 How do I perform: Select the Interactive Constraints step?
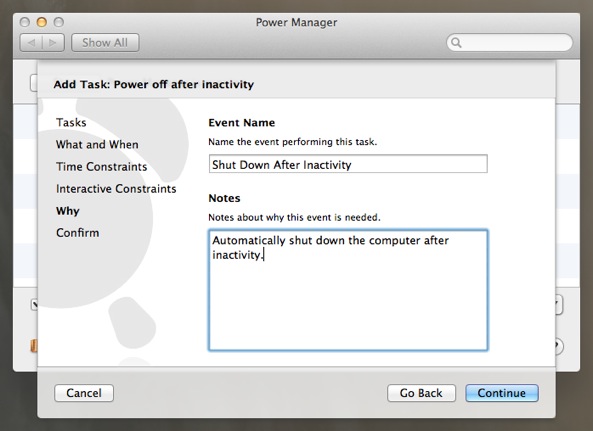click(x=116, y=188)
